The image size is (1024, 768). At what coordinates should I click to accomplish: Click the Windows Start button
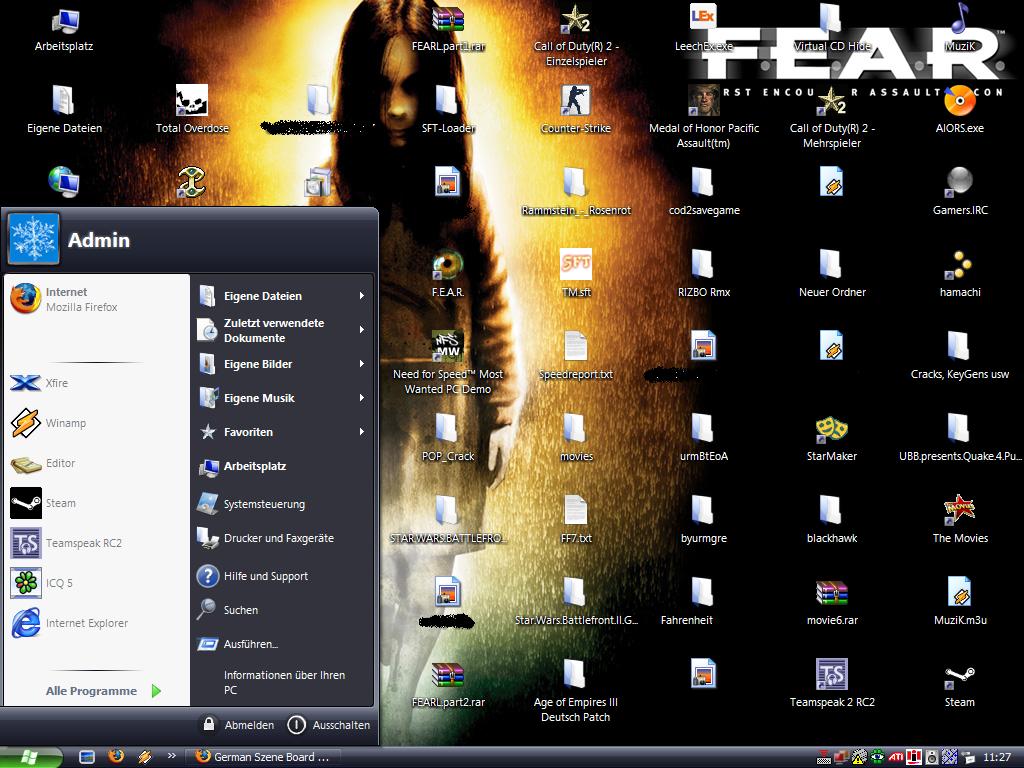click(30, 757)
